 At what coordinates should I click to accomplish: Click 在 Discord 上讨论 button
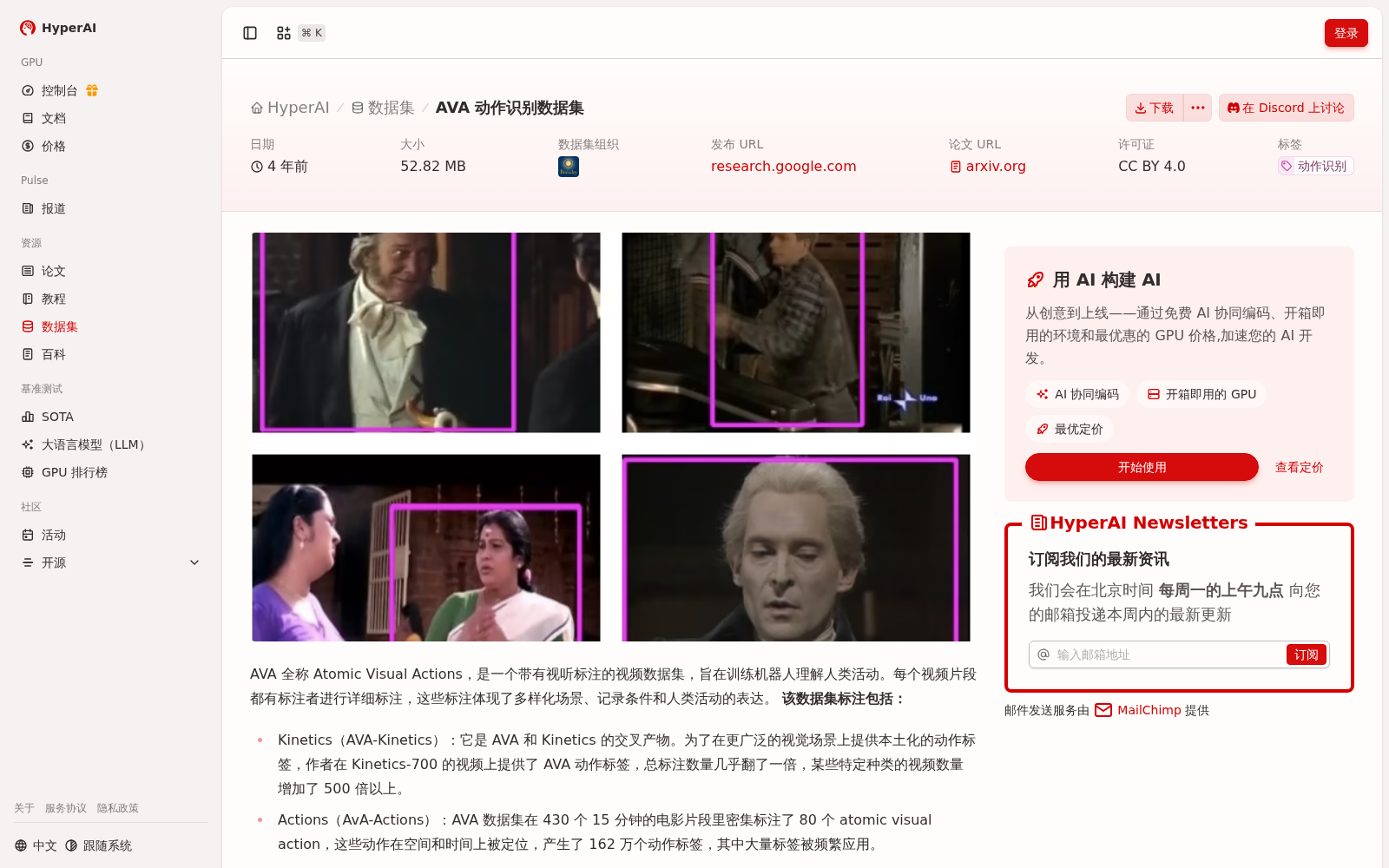[1287, 108]
